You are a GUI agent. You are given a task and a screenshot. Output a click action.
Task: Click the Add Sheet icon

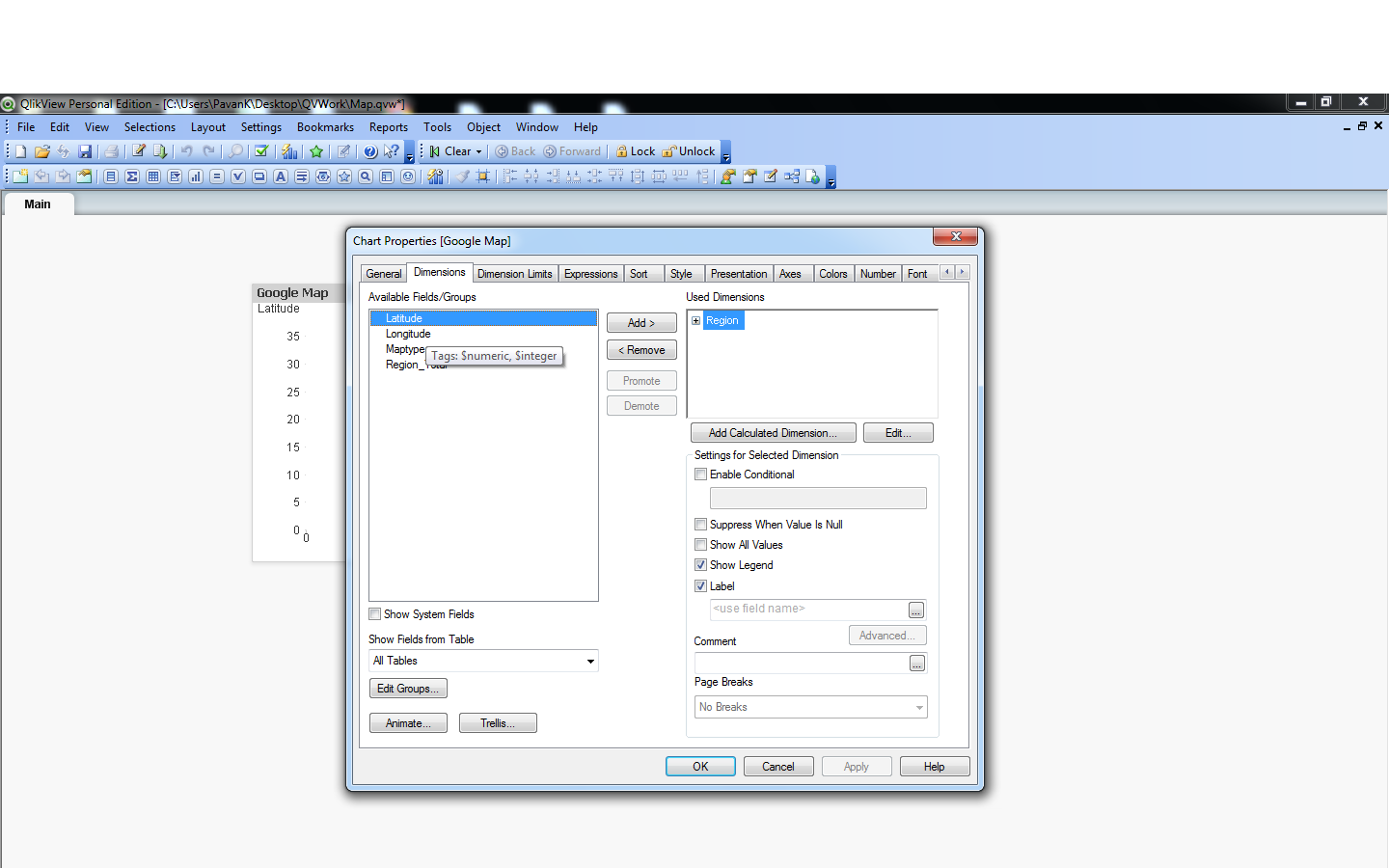pos(20,176)
